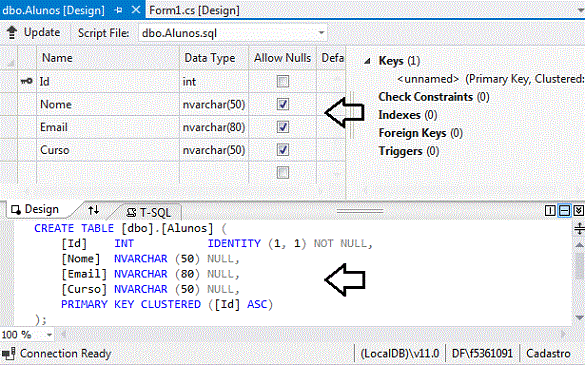The width and height of the screenshot is (585, 365).
Task: Click horizontal scroll right arrow in T-SQL pane
Action: (563, 334)
